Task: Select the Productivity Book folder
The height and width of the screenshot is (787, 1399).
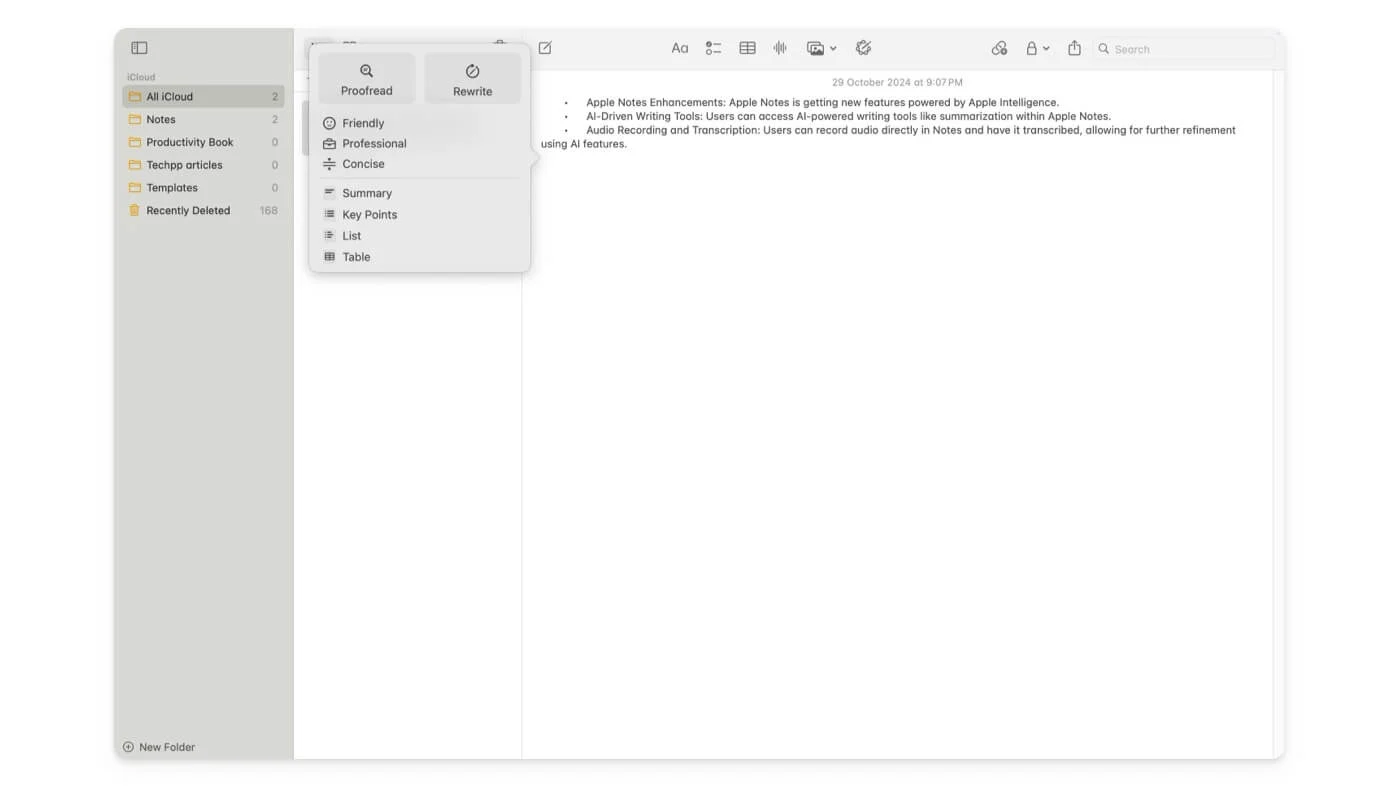Action: point(190,142)
